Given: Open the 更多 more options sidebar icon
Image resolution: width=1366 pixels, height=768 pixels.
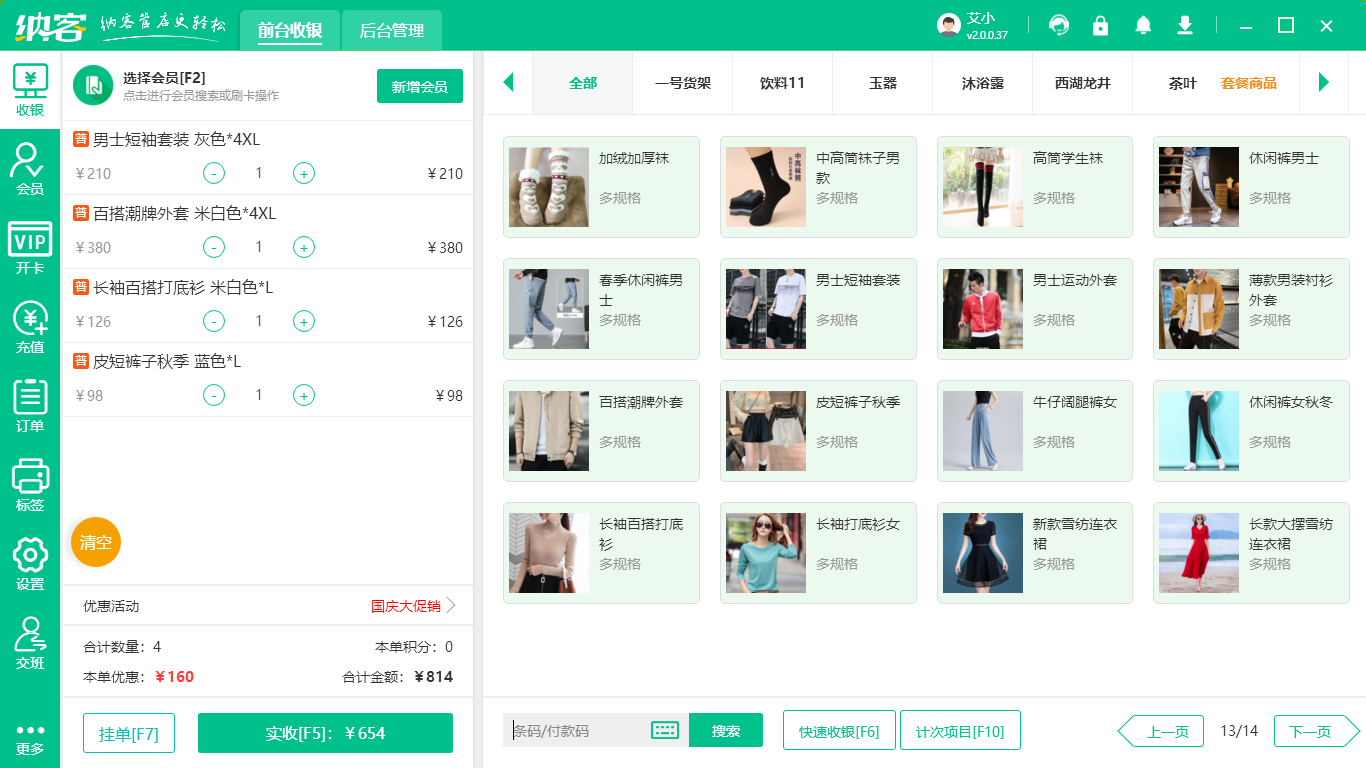Looking at the screenshot, I should (30, 739).
